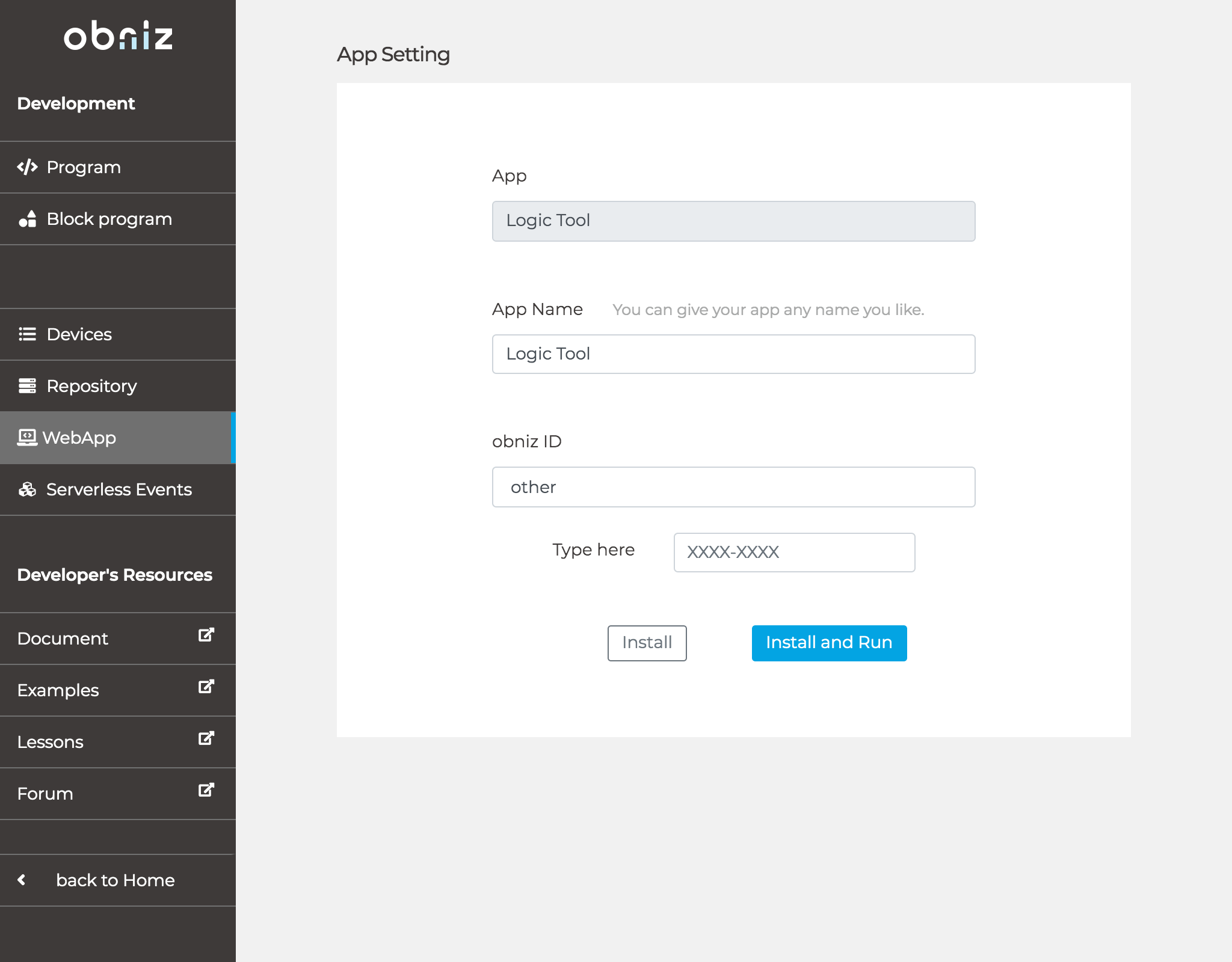Viewport: 1232px width, 962px height.
Task: Click the Program code brackets icon
Action: [x=28, y=167]
